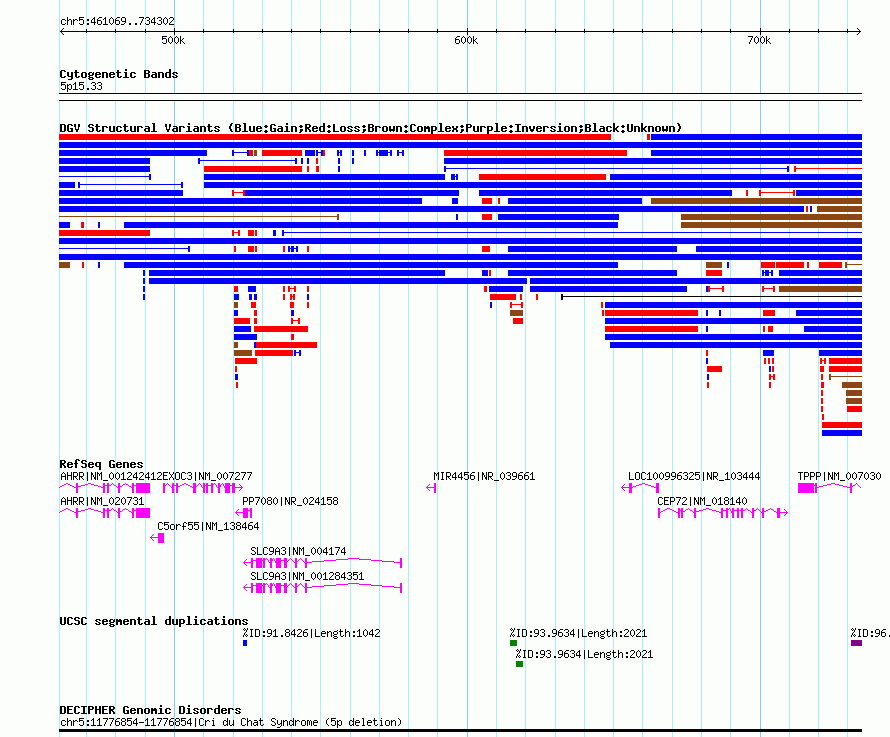Click the upper %ID:93.9634 Length:2021 label
The width and height of the screenshot is (890, 737).
(578, 633)
